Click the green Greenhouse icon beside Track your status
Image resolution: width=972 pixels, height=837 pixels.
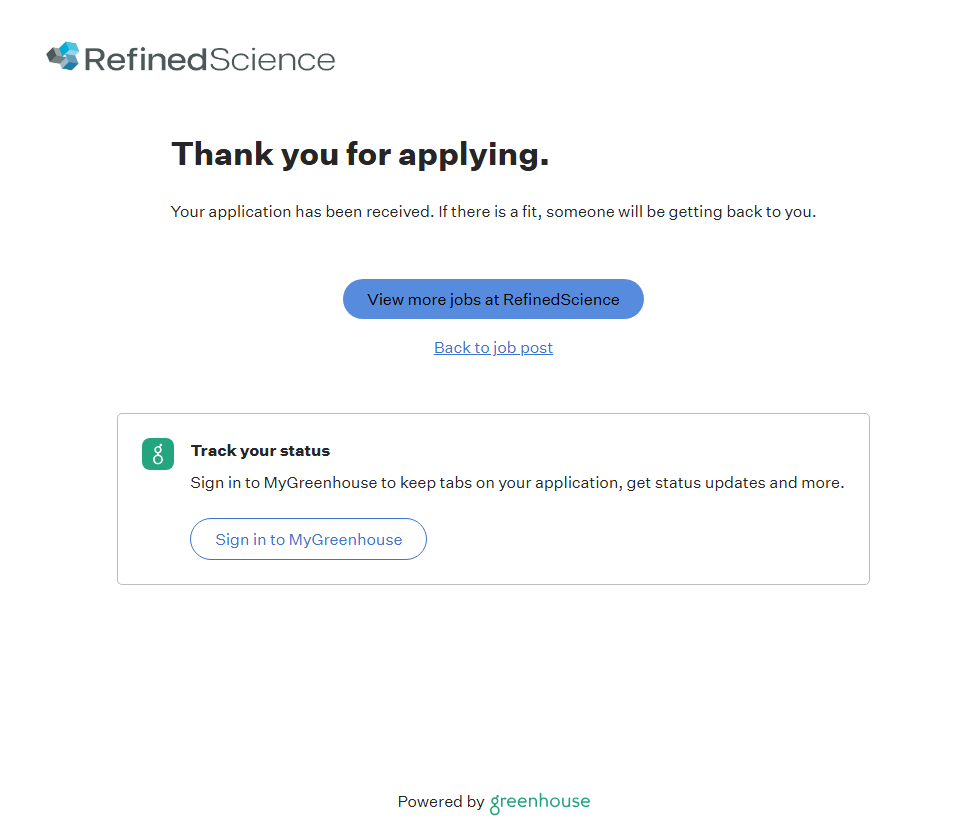point(158,454)
